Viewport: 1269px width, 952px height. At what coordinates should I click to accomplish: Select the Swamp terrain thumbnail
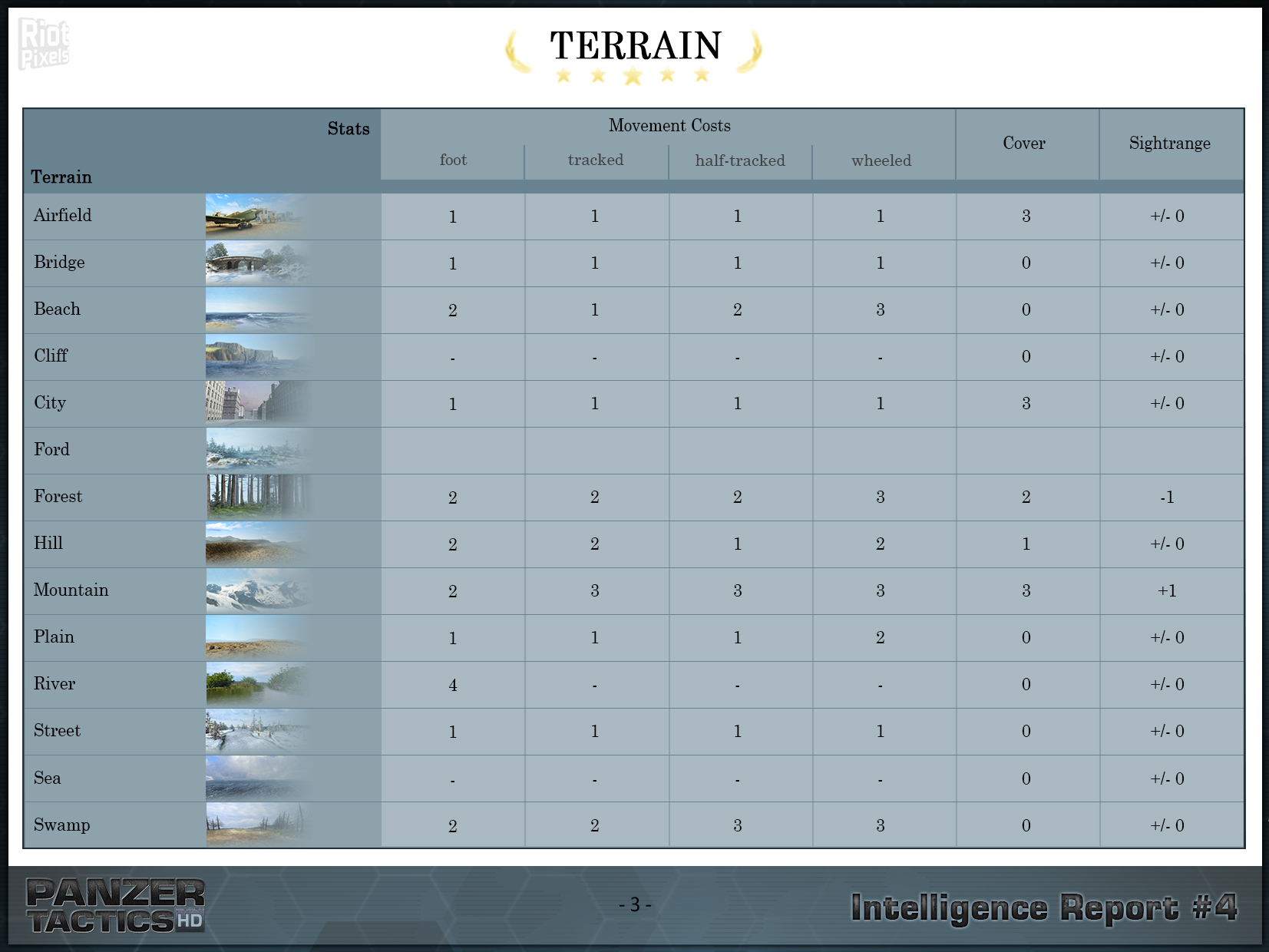pyautogui.click(x=257, y=825)
